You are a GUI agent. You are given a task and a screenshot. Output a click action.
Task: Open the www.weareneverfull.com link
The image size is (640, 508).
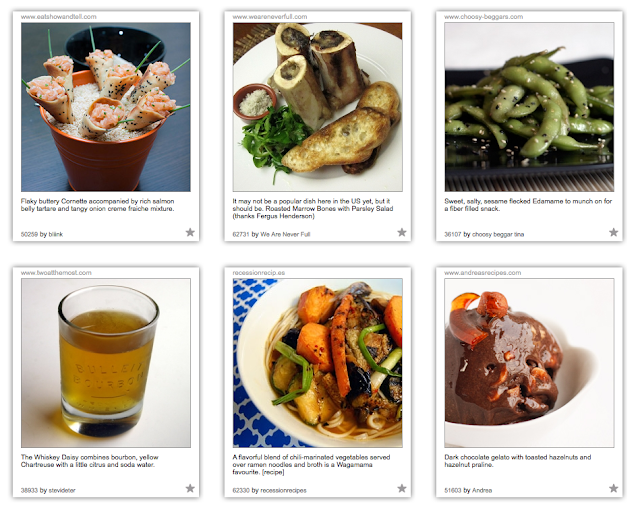(x=270, y=17)
